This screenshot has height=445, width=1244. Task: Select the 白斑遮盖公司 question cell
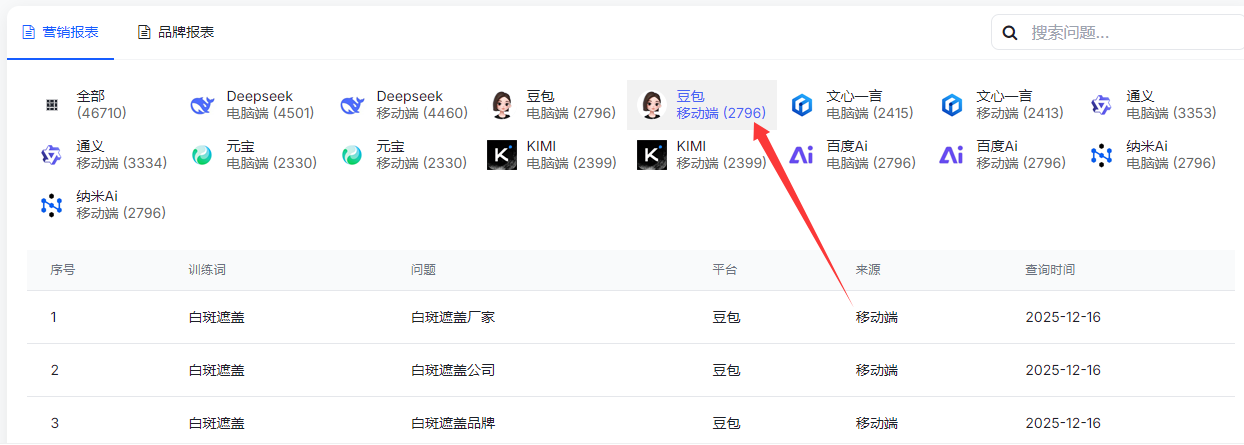click(453, 370)
